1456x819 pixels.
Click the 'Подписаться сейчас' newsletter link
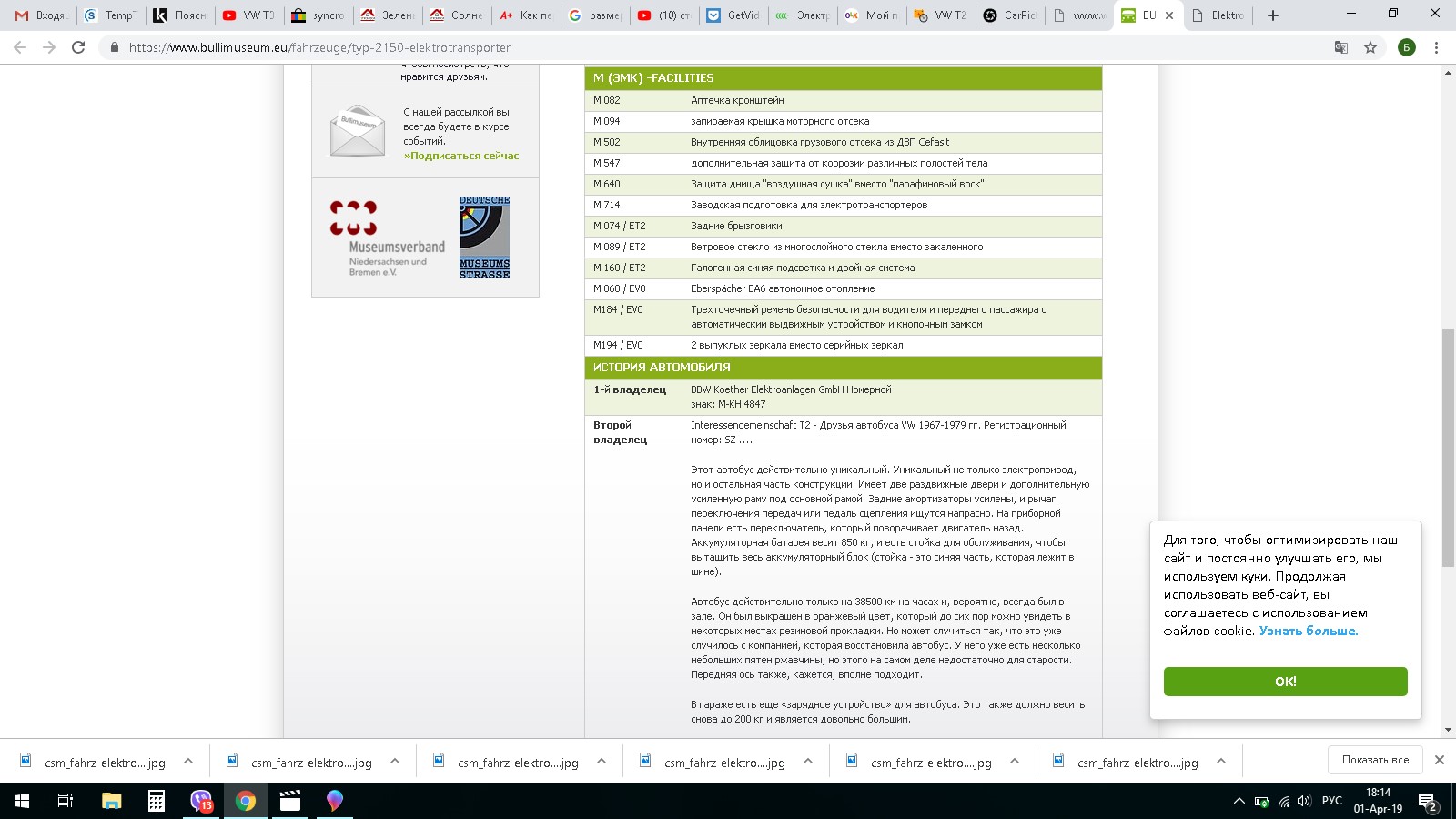pyautogui.click(x=461, y=156)
